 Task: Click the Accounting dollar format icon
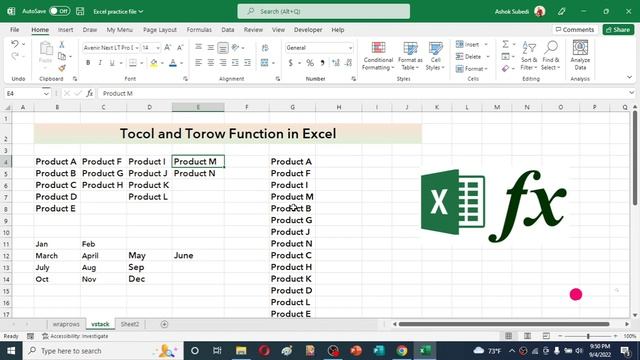click(291, 63)
